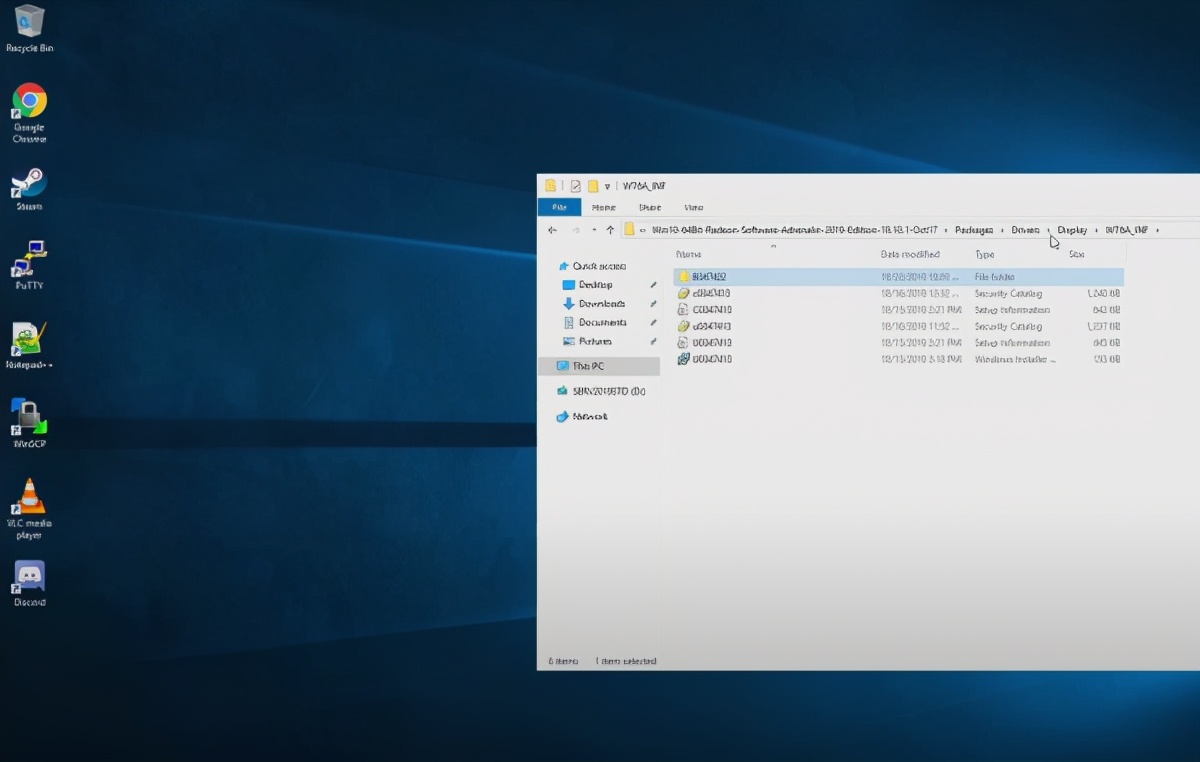1200x762 pixels.
Task: Go back using the Back arrow
Action: click(x=552, y=230)
